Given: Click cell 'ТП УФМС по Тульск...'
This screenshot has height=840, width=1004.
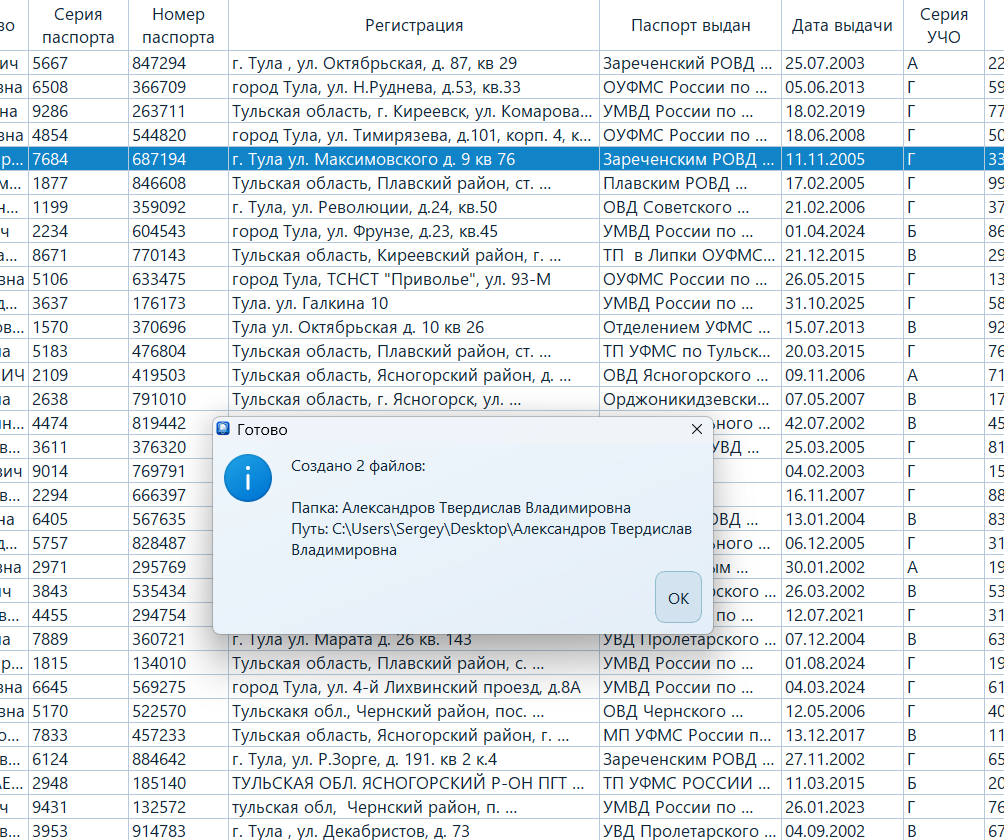Looking at the screenshot, I should (690, 351).
